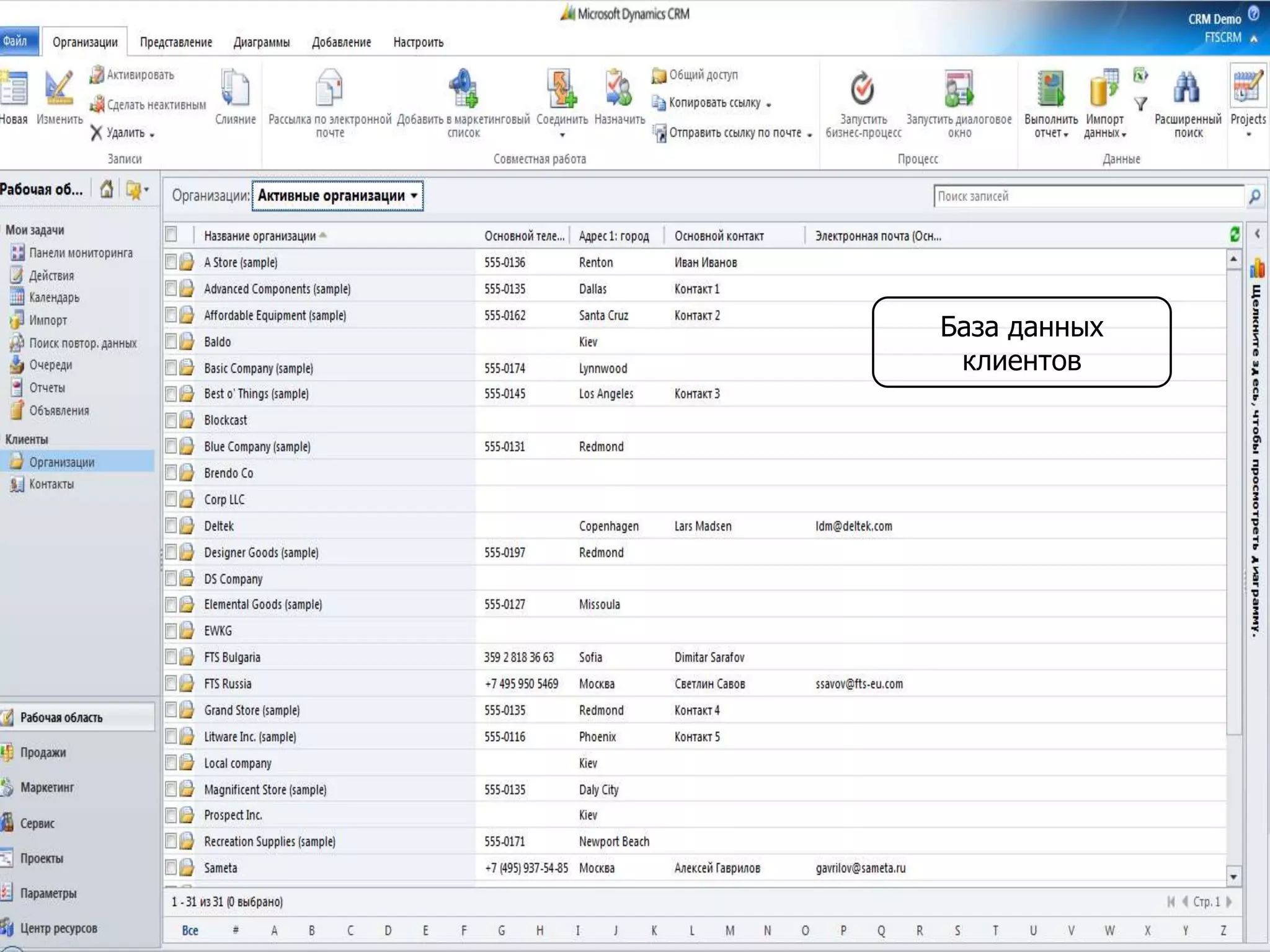Viewport: 1270px width, 952px height.
Task: Click the home icon in workplace header
Action: [x=107, y=189]
